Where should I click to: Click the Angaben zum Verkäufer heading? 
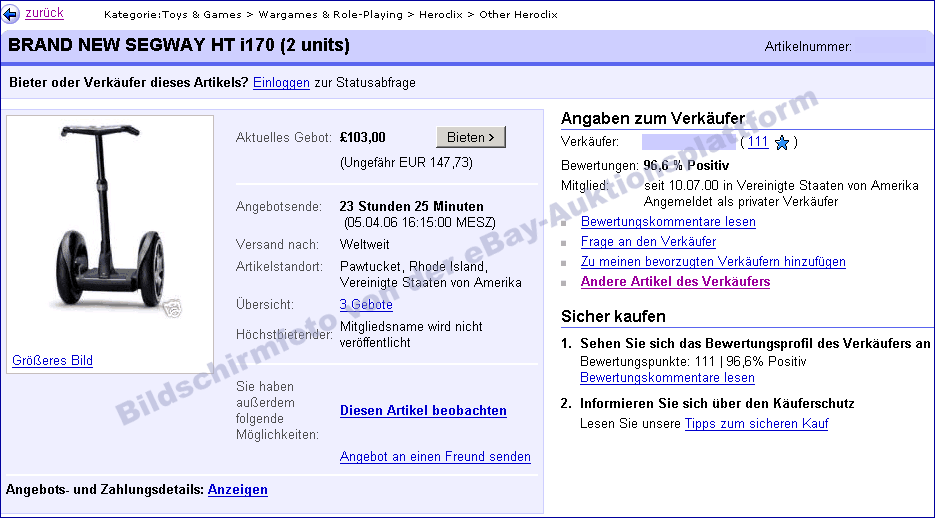(653, 119)
